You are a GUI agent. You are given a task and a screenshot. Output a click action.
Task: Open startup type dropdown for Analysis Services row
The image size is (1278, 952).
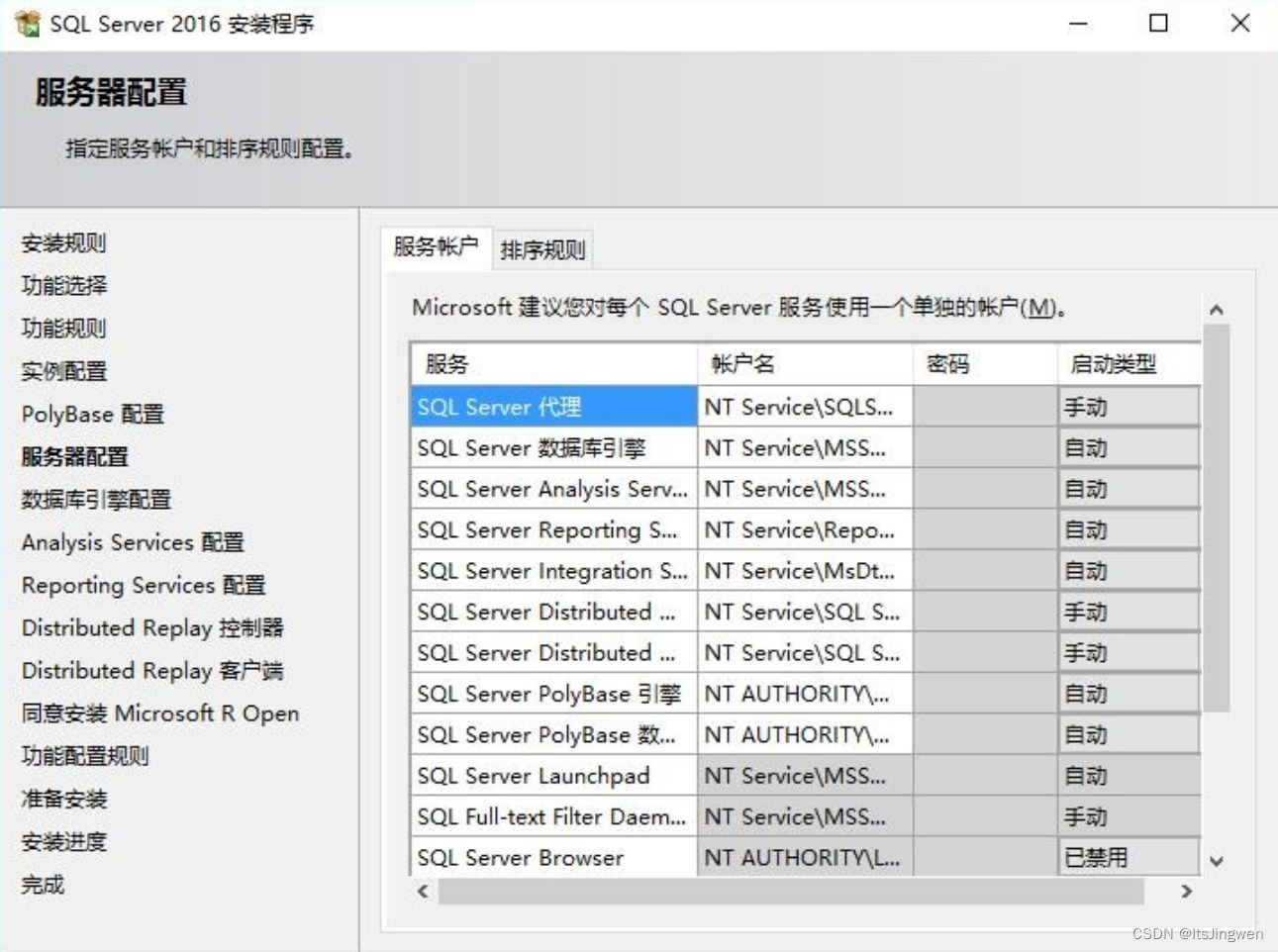click(x=1129, y=489)
